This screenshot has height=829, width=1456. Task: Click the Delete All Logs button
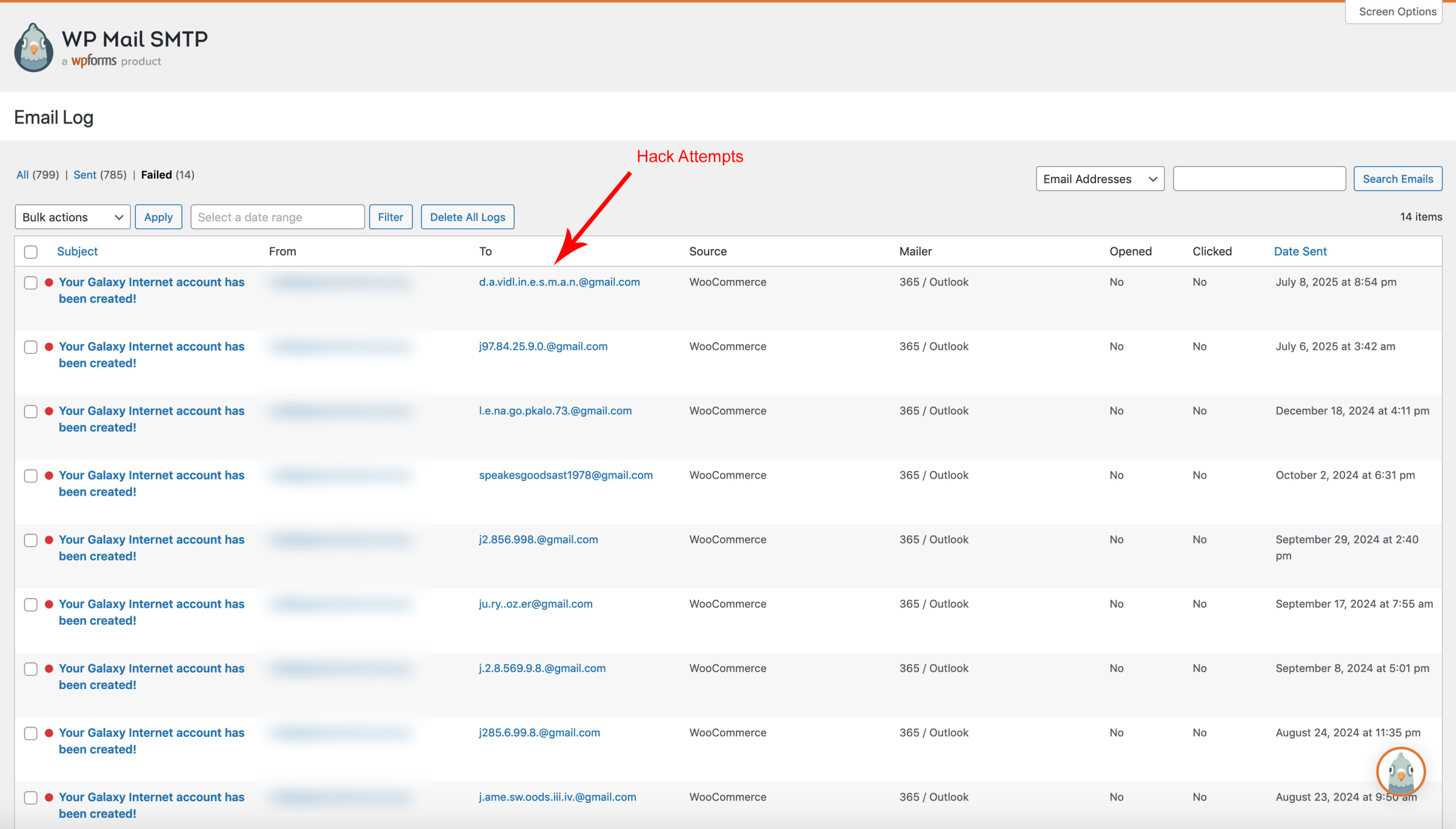click(467, 217)
